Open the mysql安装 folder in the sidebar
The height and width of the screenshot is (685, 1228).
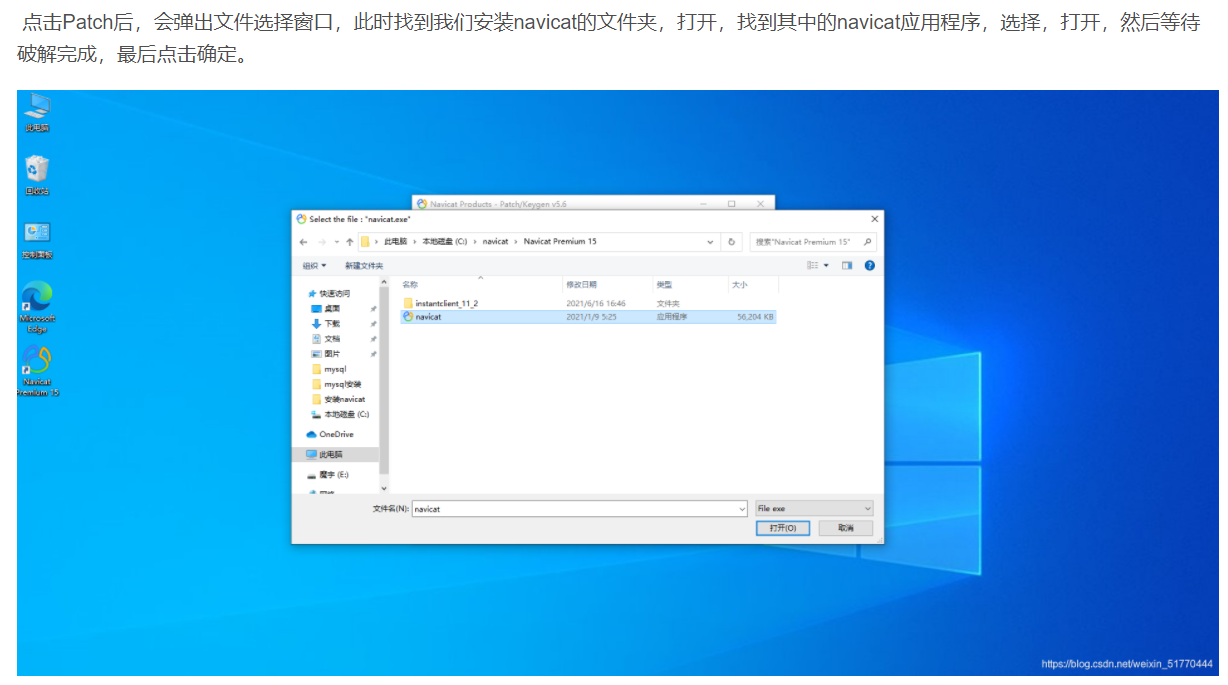(337, 384)
